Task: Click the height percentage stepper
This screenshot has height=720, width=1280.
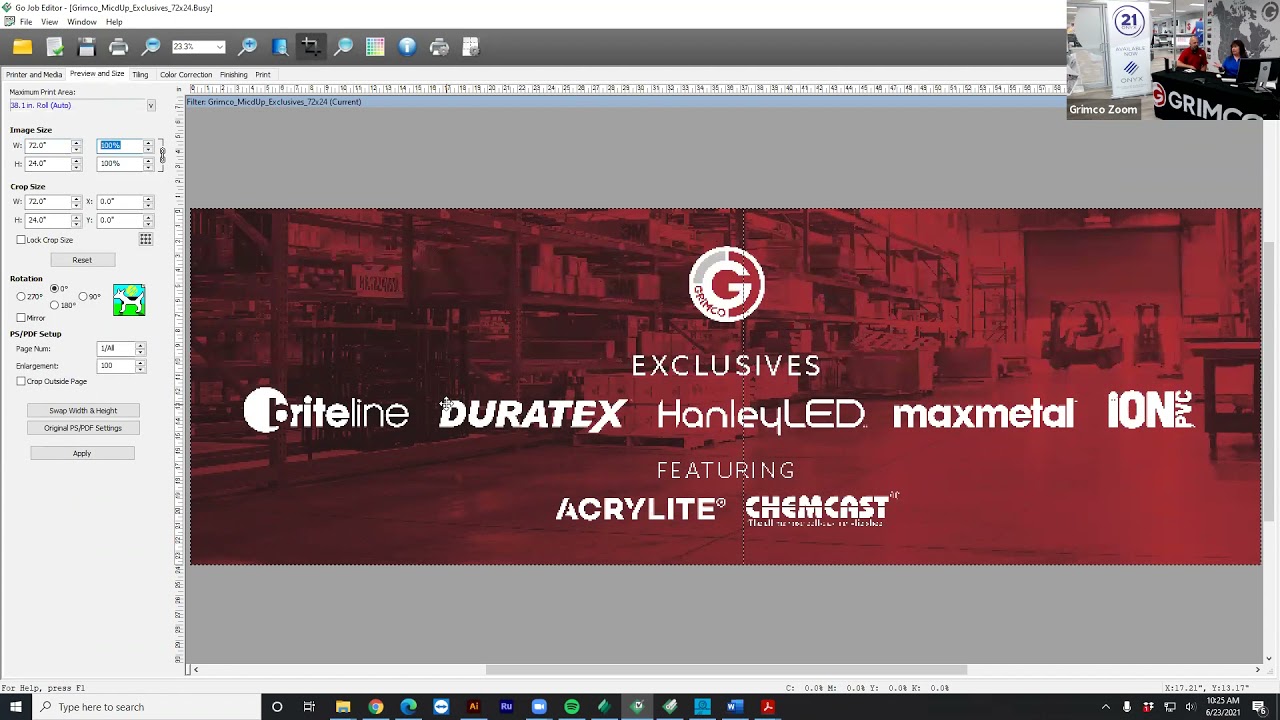Action: tap(148, 164)
